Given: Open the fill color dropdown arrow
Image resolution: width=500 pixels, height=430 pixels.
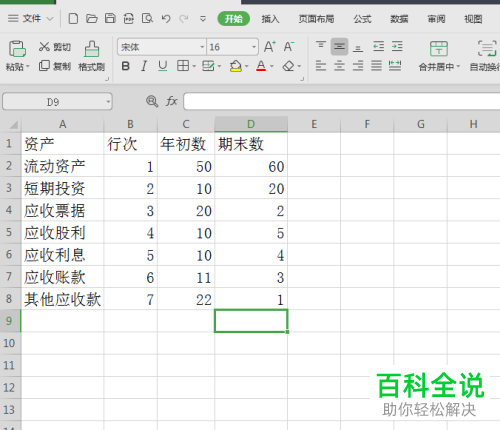Looking at the screenshot, I should coord(247,66).
